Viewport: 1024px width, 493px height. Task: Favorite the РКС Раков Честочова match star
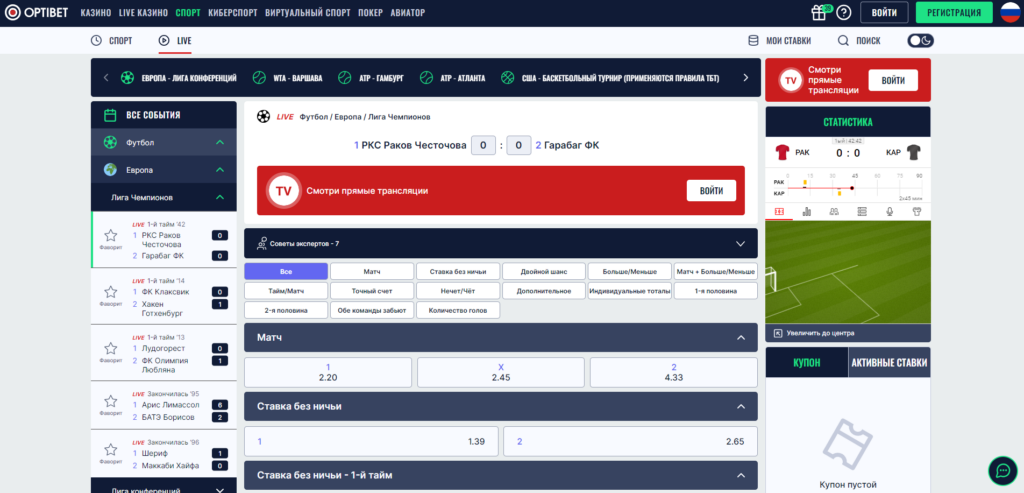click(110, 235)
